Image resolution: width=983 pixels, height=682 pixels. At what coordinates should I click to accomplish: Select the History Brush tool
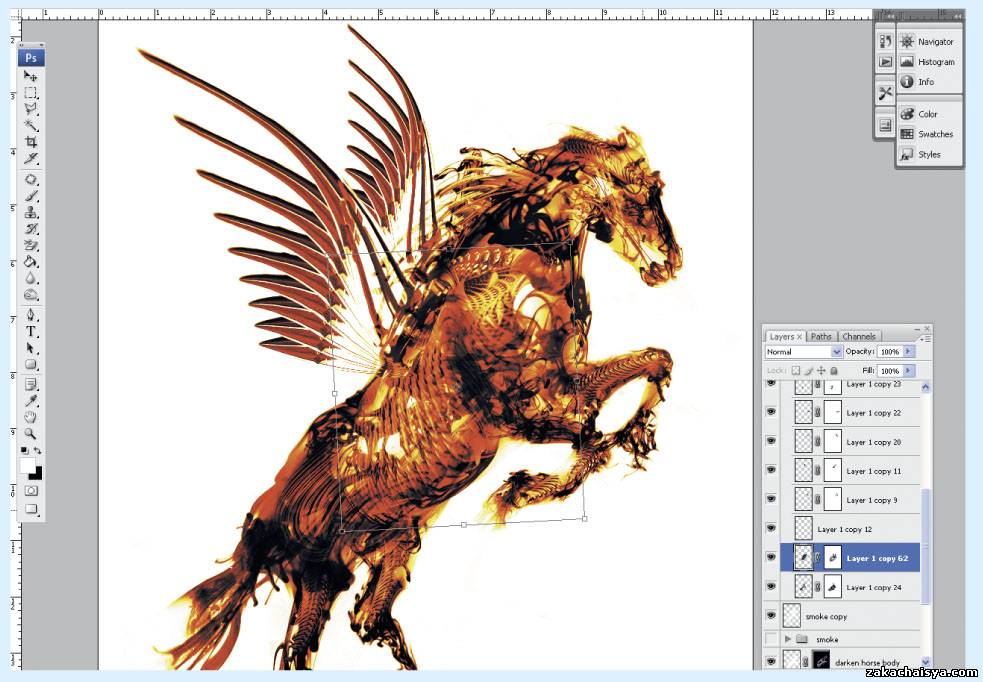(30, 229)
